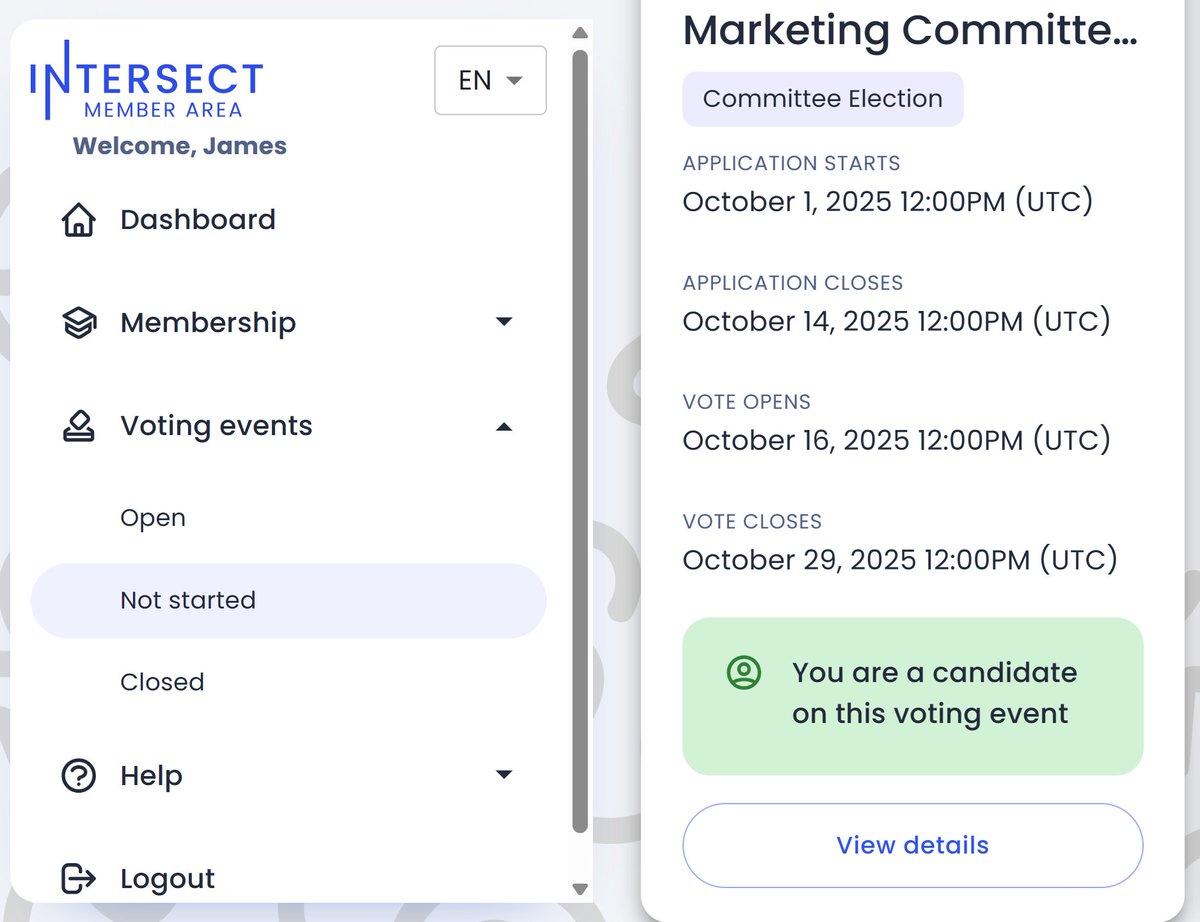Click the sidebar scrollbar down arrow

pos(580,889)
